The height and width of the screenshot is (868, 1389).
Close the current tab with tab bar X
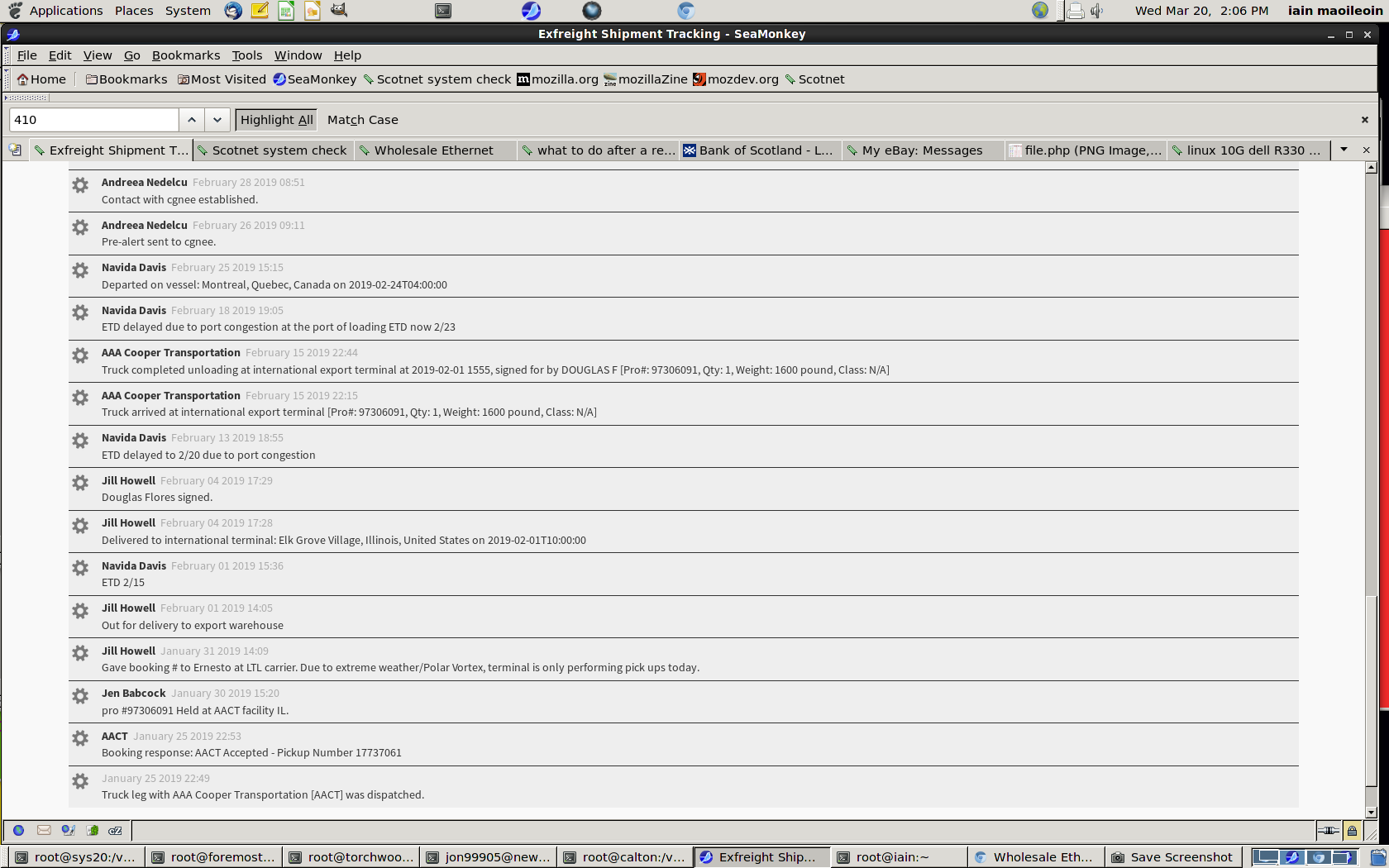[1366, 150]
